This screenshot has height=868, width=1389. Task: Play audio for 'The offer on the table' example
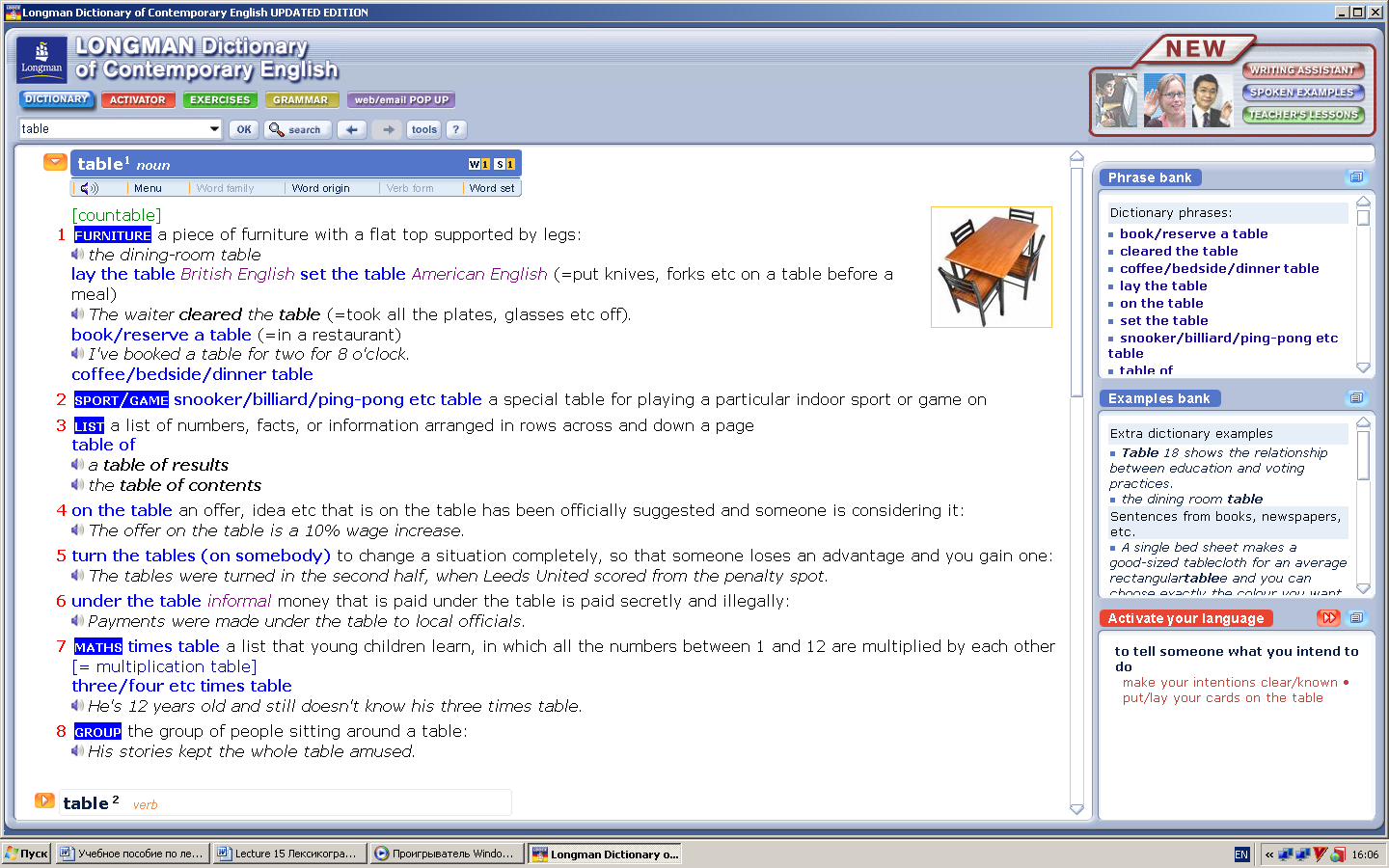[x=77, y=530]
